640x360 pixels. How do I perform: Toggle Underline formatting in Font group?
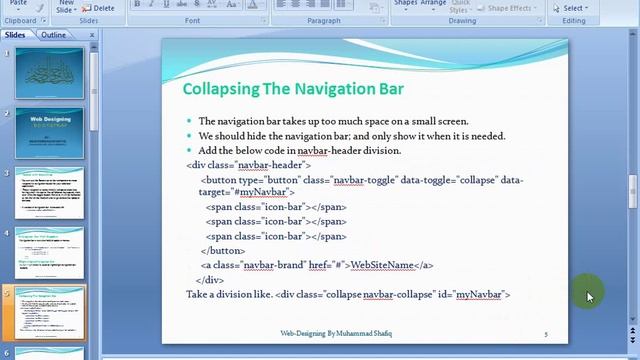[x=166, y=4]
